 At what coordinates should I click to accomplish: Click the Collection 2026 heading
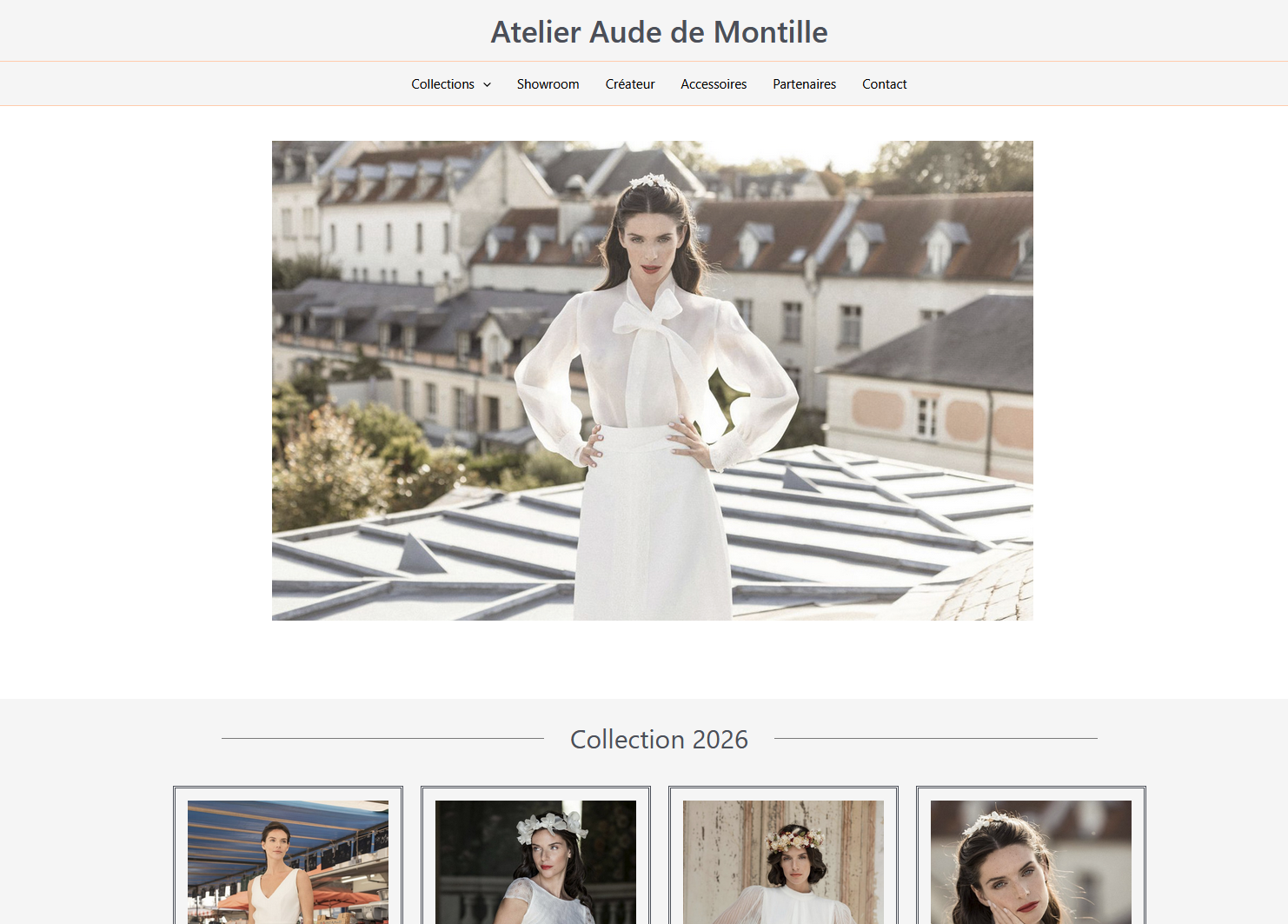point(659,739)
